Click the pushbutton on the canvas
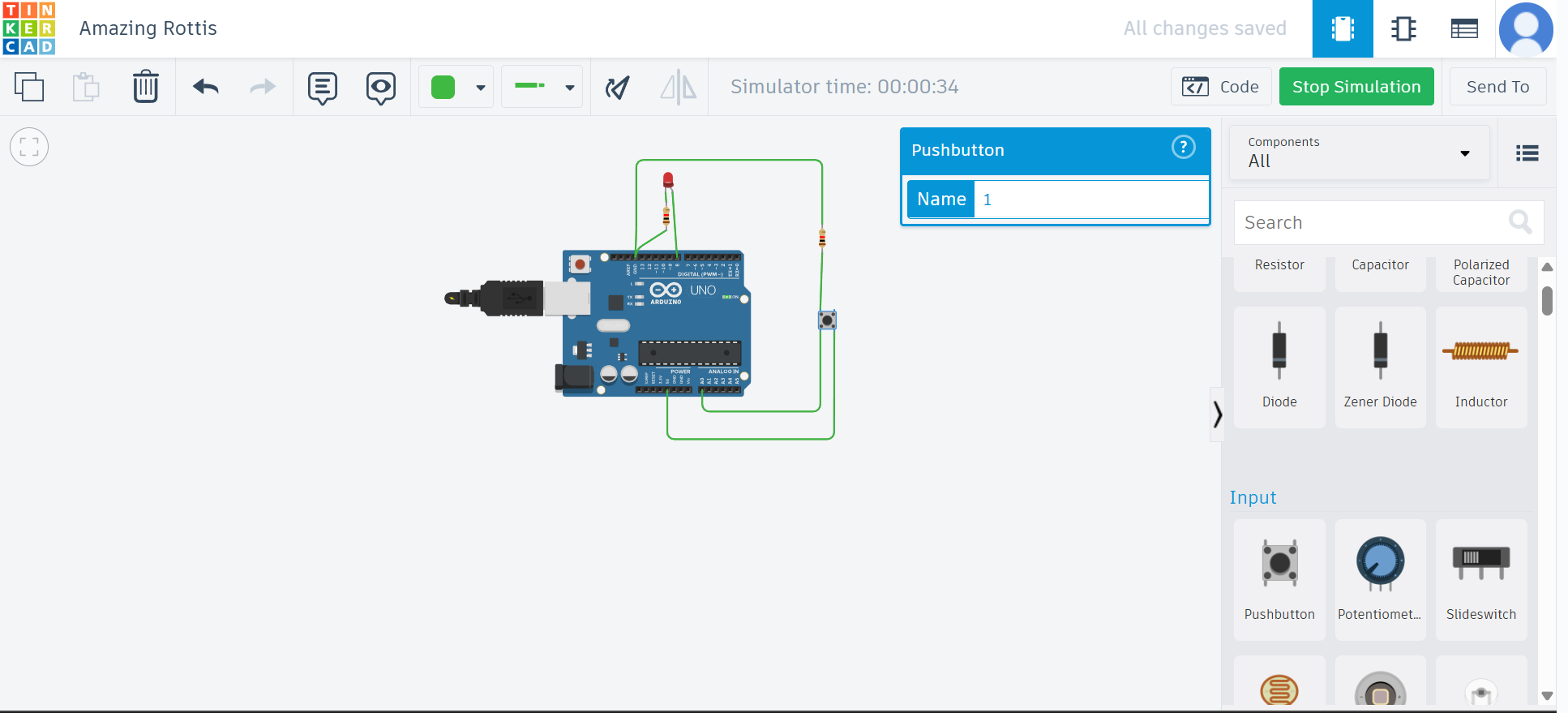 (x=827, y=320)
